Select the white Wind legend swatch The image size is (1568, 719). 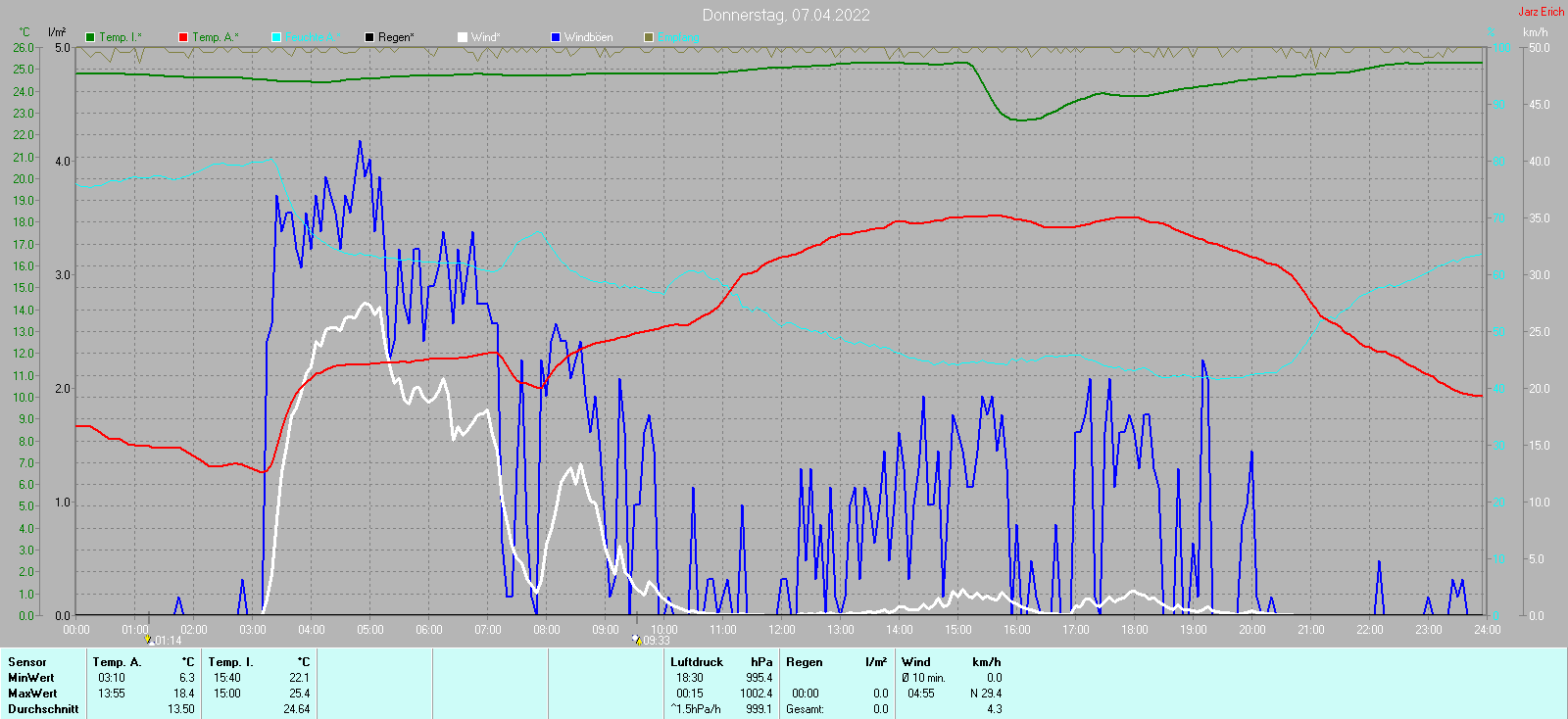tap(463, 37)
